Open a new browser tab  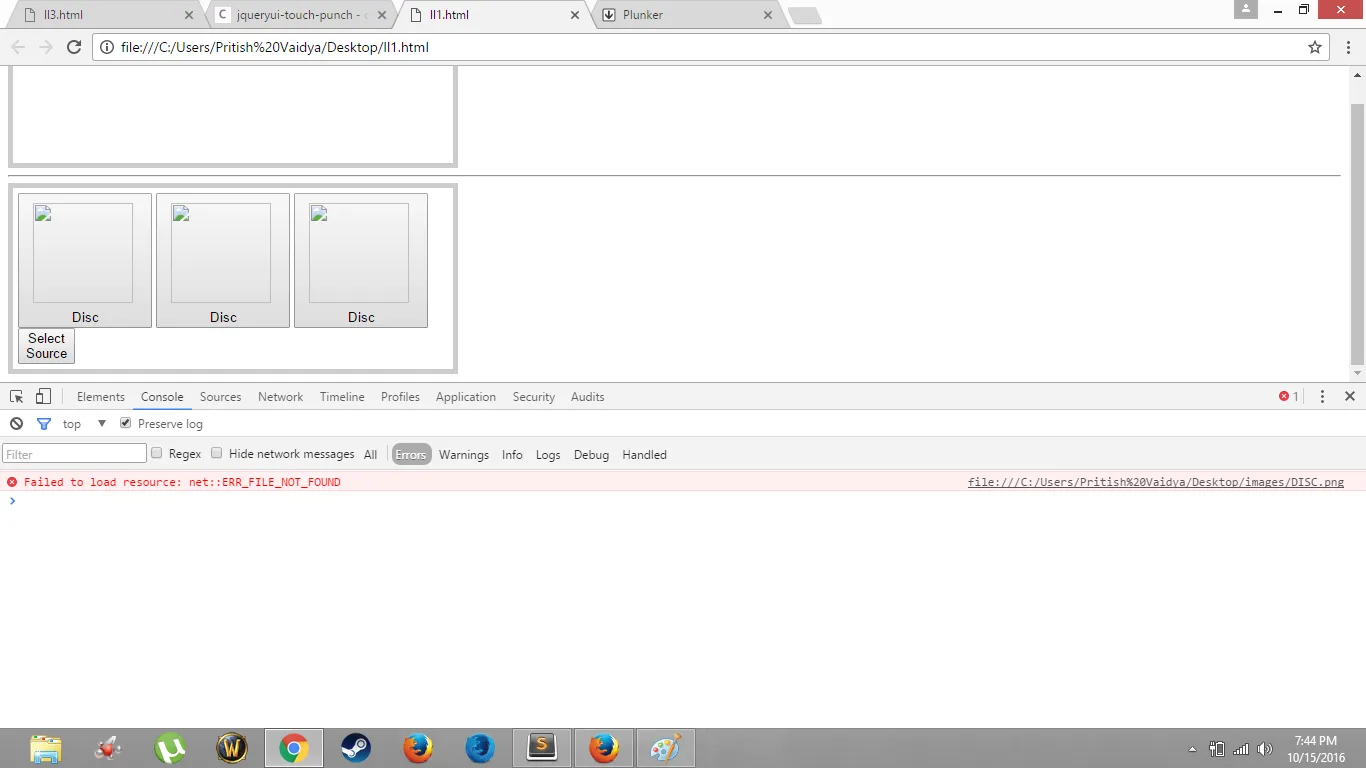[x=805, y=15]
